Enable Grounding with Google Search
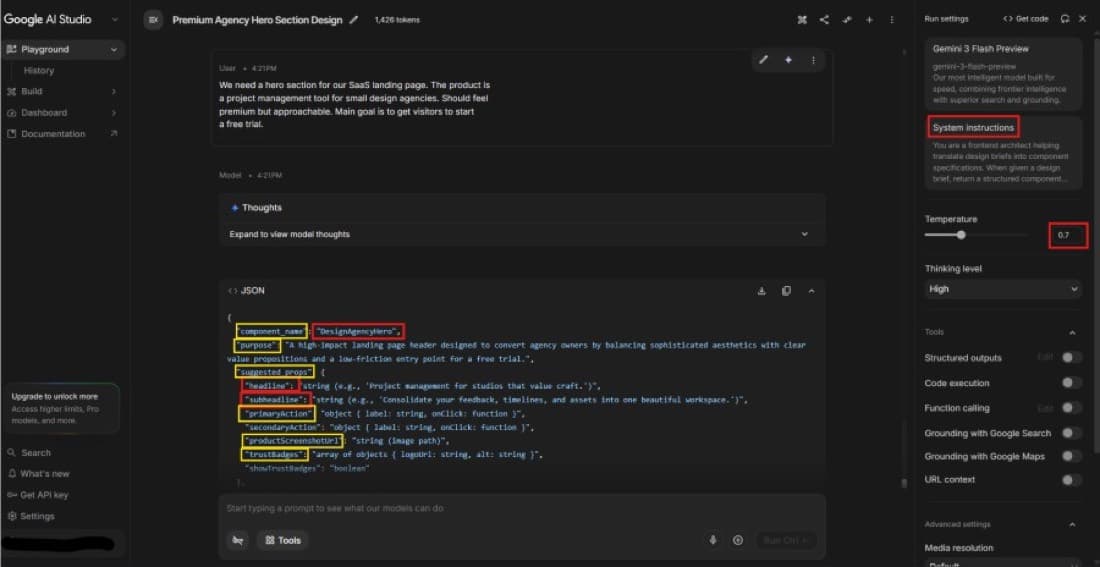This screenshot has height=567, width=1100. point(1071,433)
